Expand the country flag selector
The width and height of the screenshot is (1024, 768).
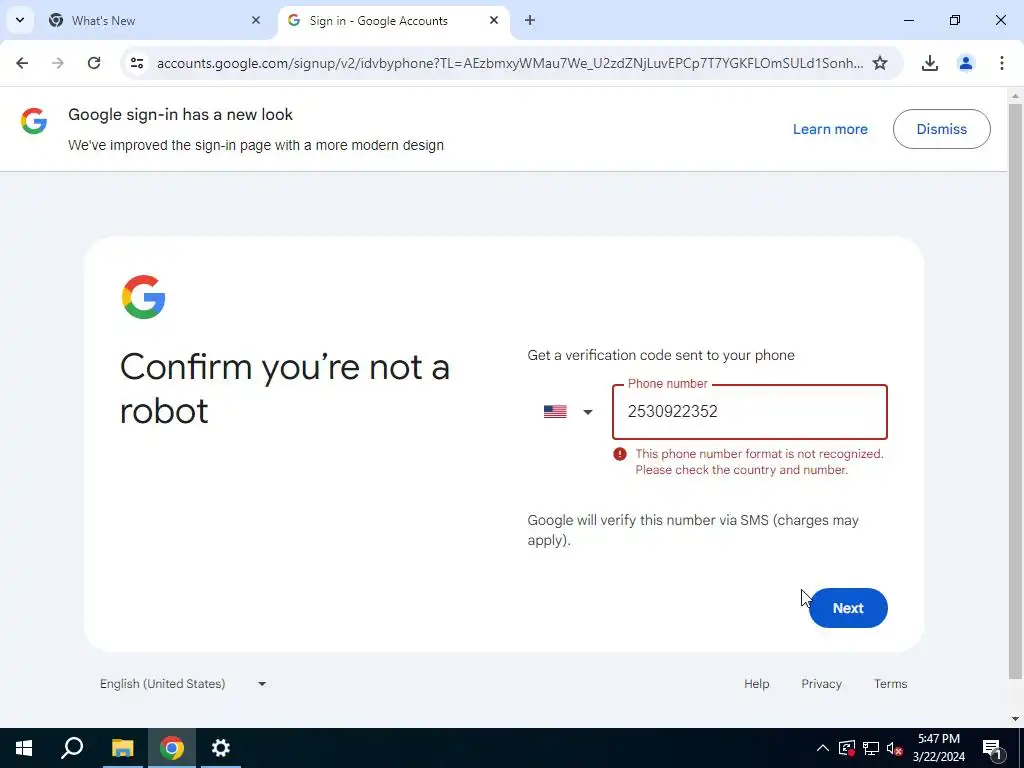(568, 411)
